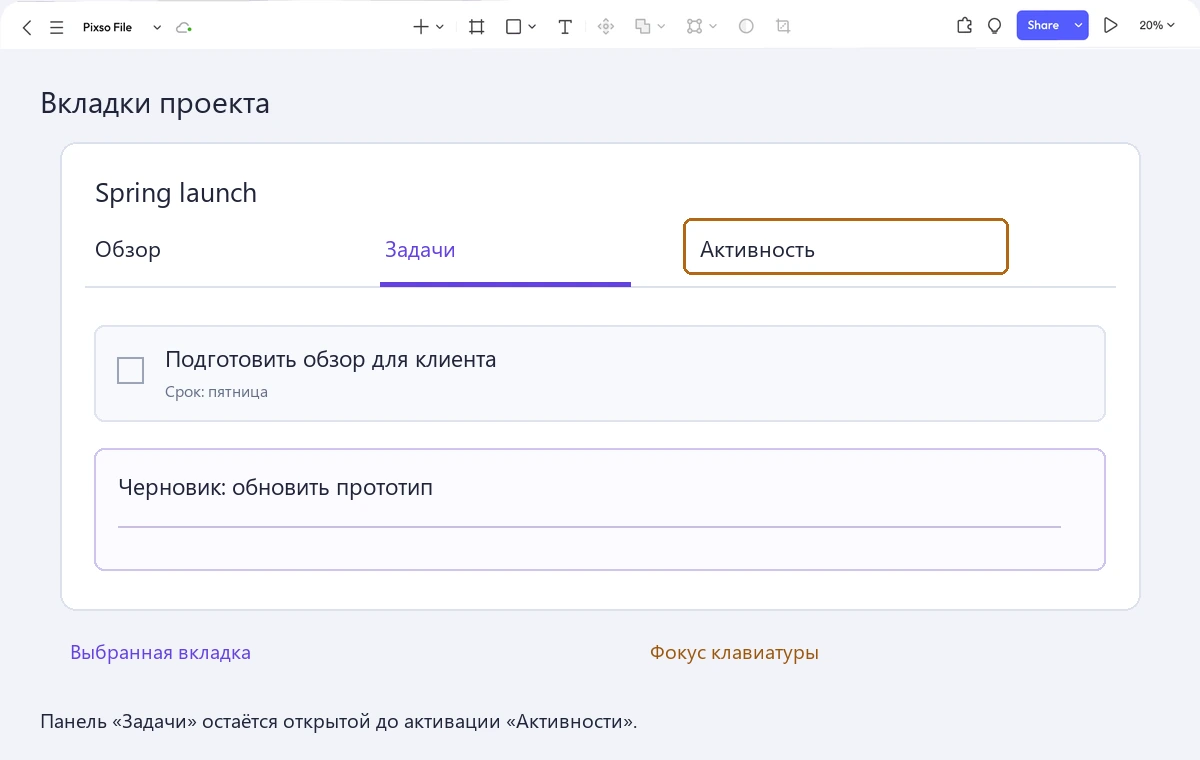Switch to the Обзор tab
The image size is (1200, 760).
pyautogui.click(x=128, y=249)
